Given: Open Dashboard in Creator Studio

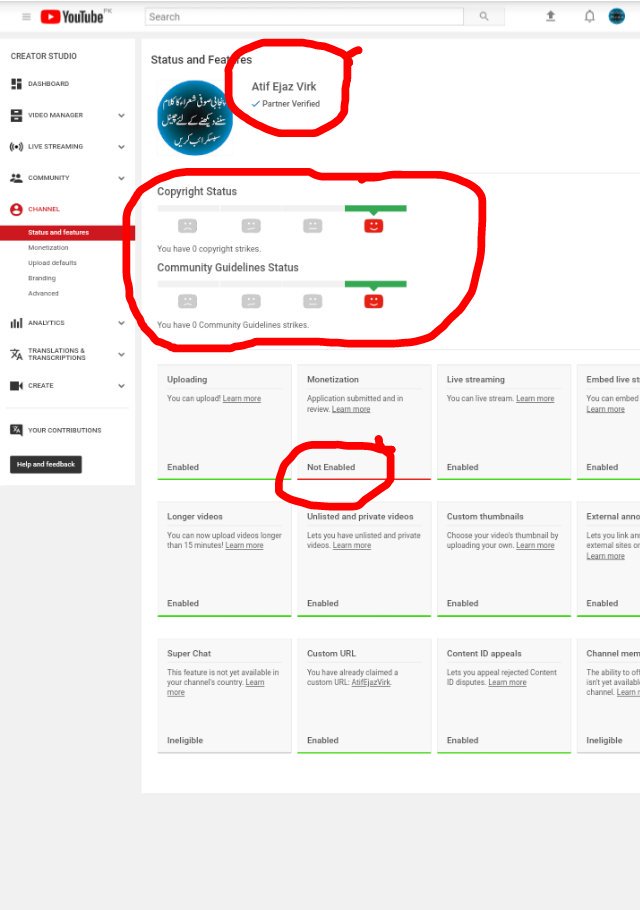Looking at the screenshot, I should 48,84.
